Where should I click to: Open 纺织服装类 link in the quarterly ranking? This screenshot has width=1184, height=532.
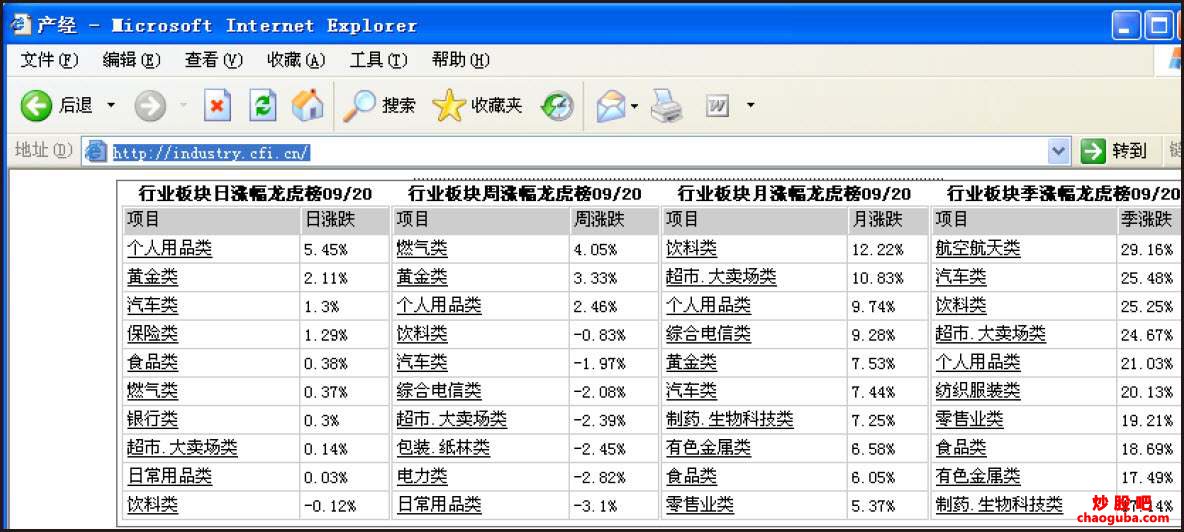[x=978, y=391]
